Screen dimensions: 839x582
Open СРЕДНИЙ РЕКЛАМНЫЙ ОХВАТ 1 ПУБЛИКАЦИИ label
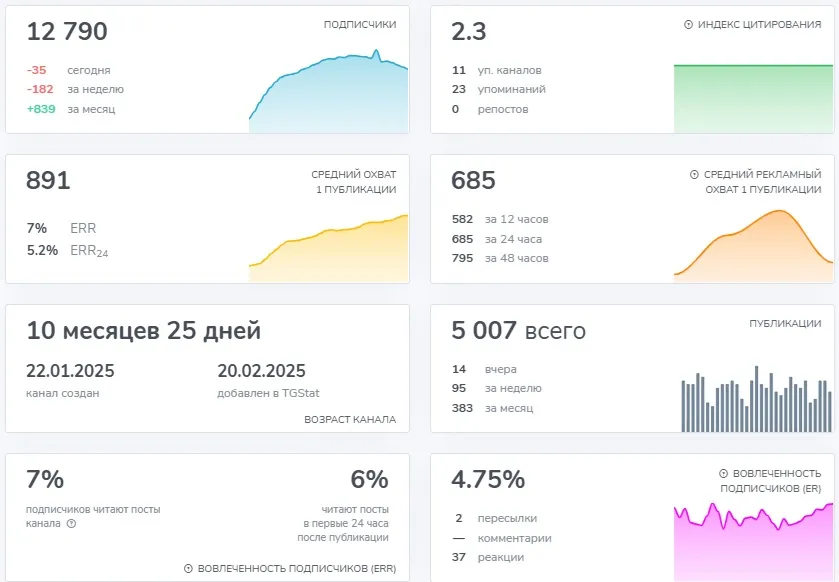[762, 182]
